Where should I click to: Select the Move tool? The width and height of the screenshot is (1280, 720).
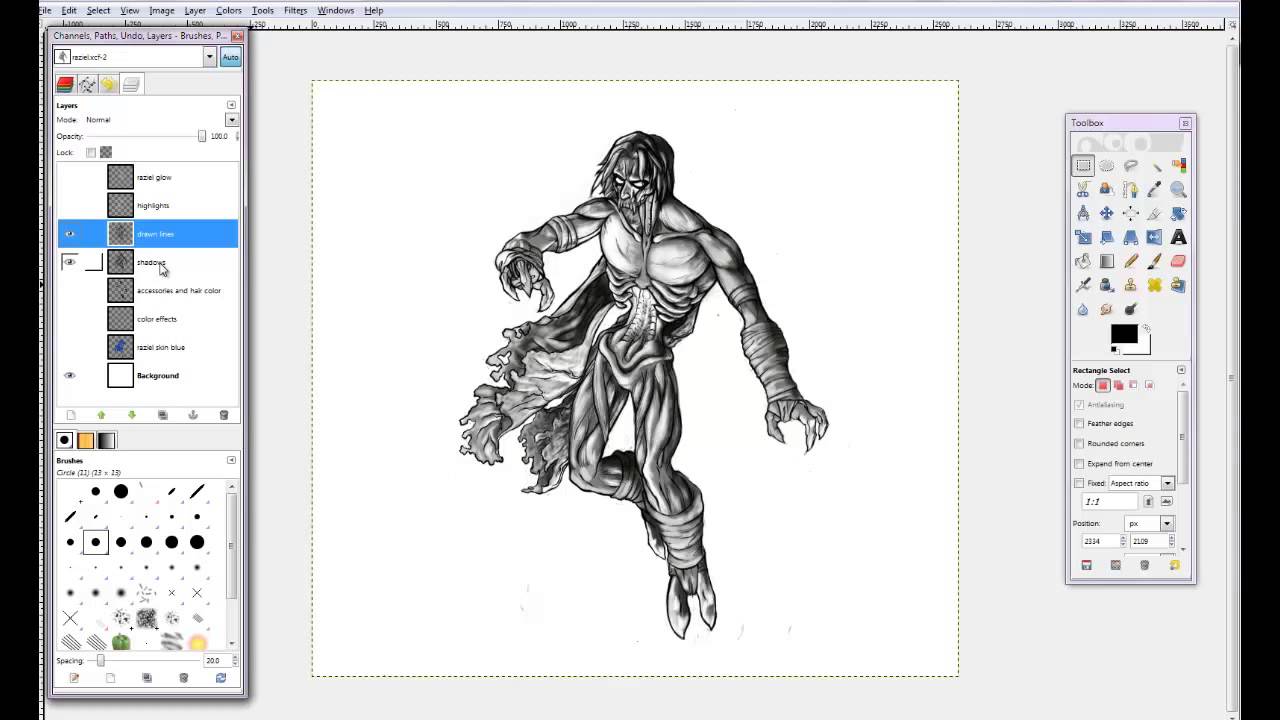[x=1107, y=213]
